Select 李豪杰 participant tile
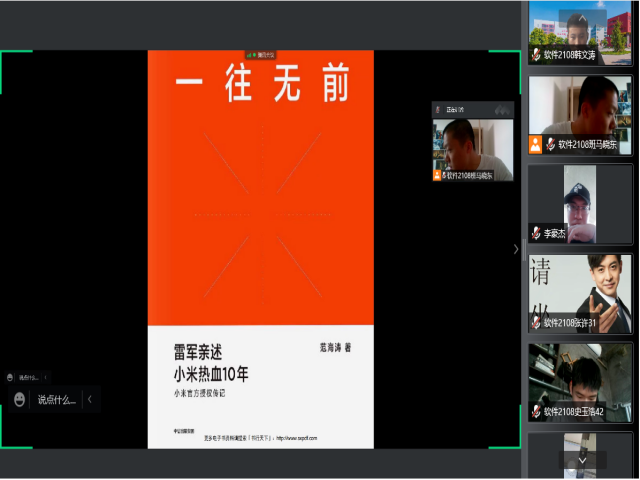The width and height of the screenshot is (640, 480). pyautogui.click(x=580, y=204)
